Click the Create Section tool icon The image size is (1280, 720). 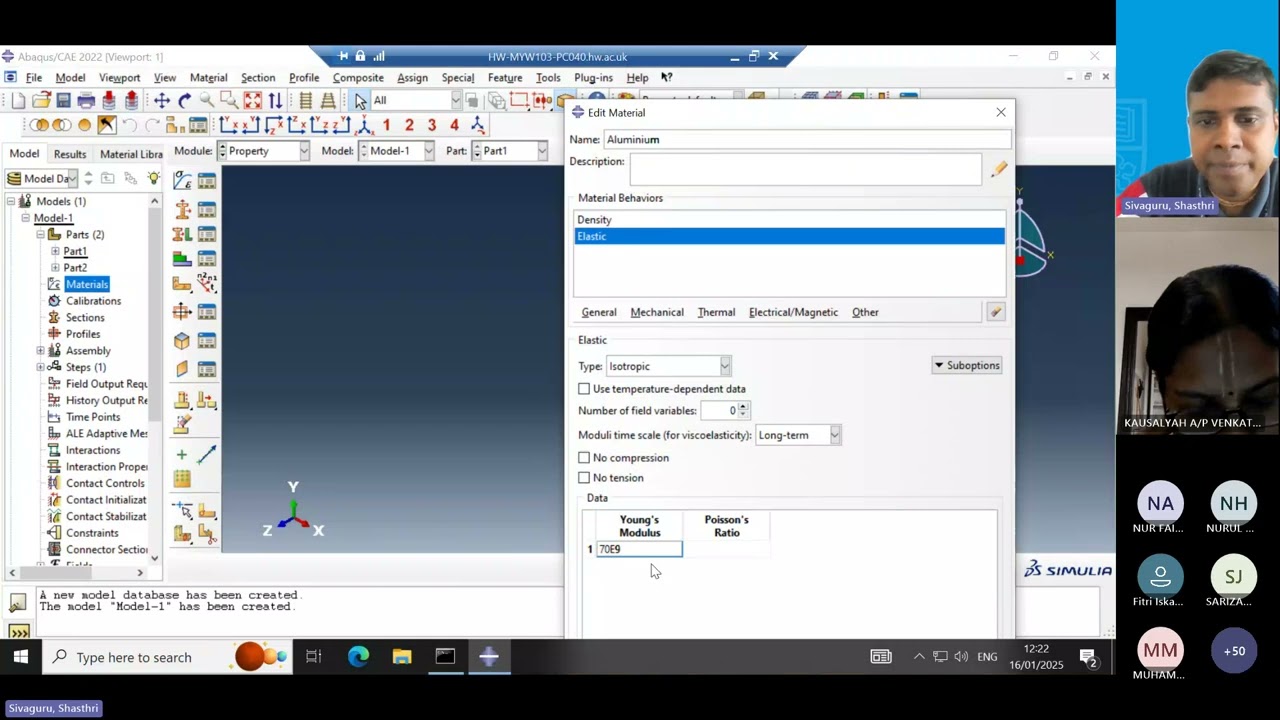[x=182, y=210]
